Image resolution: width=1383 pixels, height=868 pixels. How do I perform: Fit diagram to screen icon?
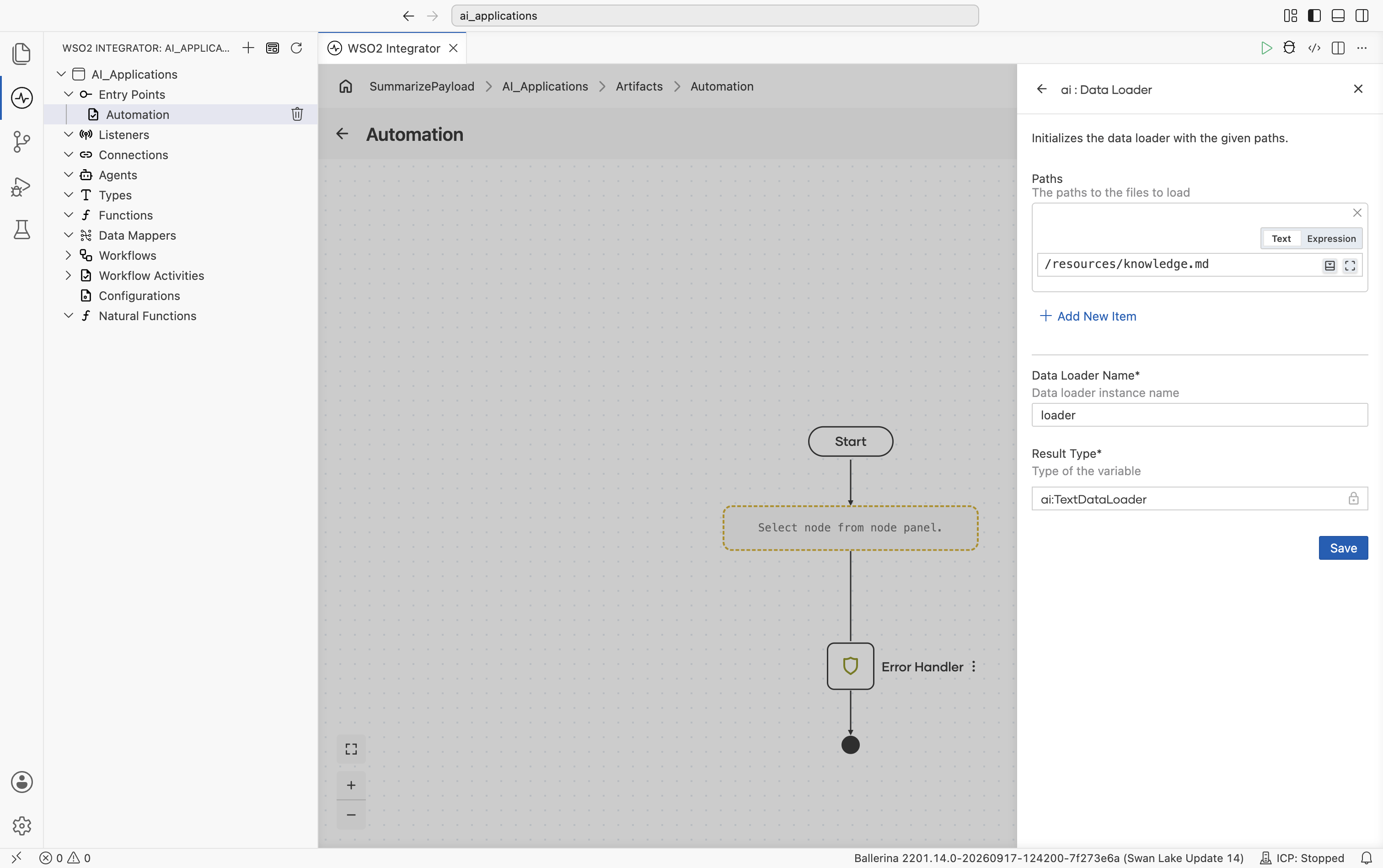click(351, 749)
